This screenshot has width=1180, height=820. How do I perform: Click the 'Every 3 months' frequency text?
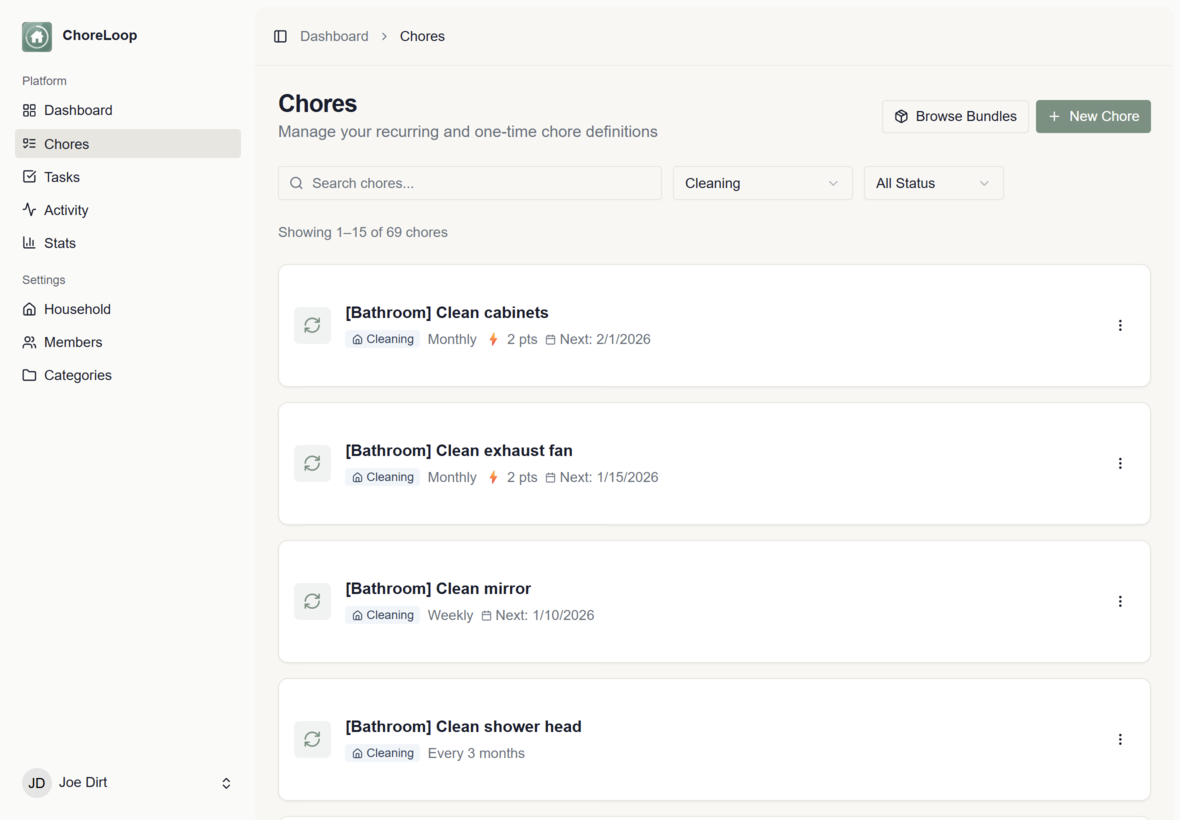click(x=476, y=753)
